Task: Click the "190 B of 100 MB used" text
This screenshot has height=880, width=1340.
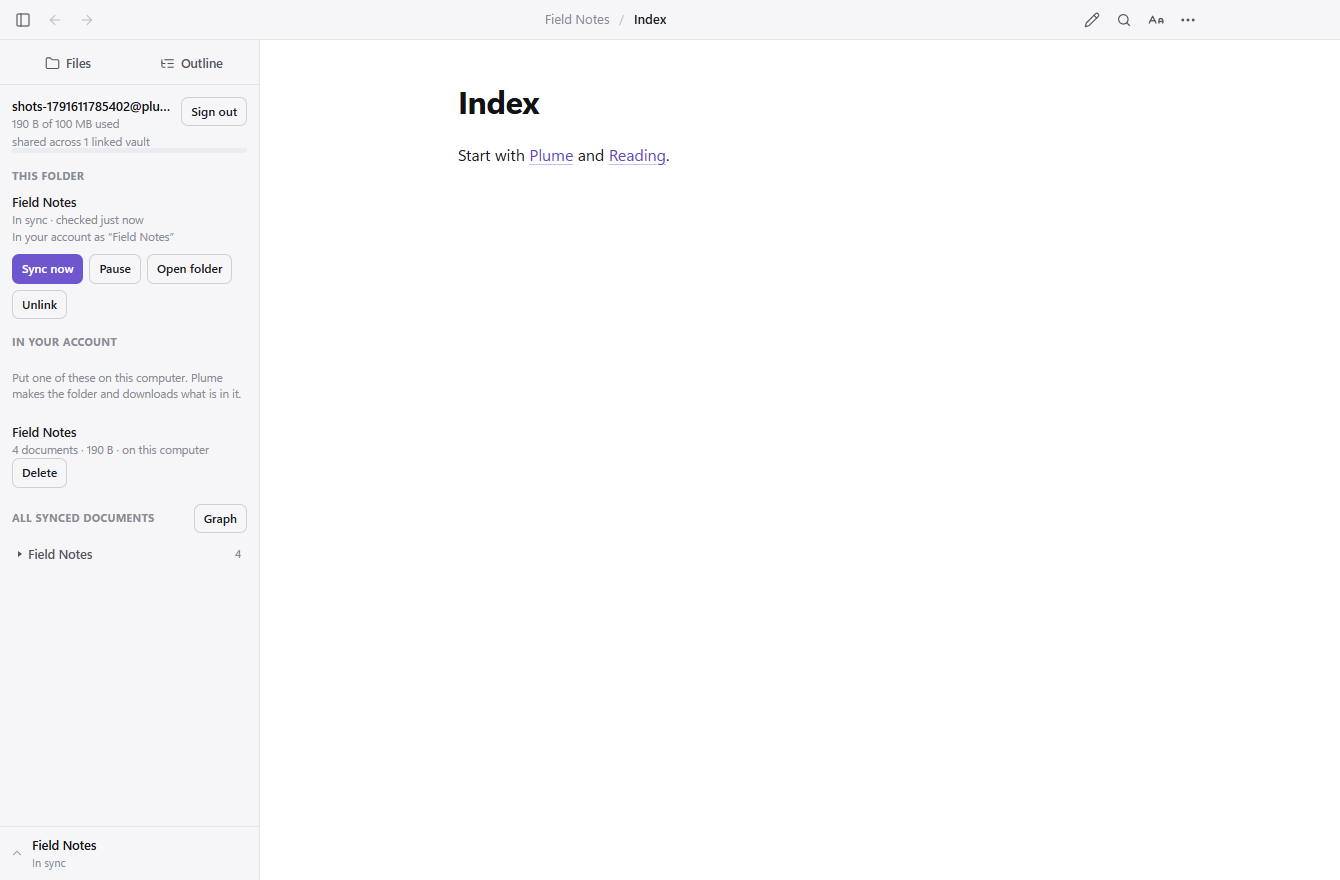Action: [x=66, y=124]
